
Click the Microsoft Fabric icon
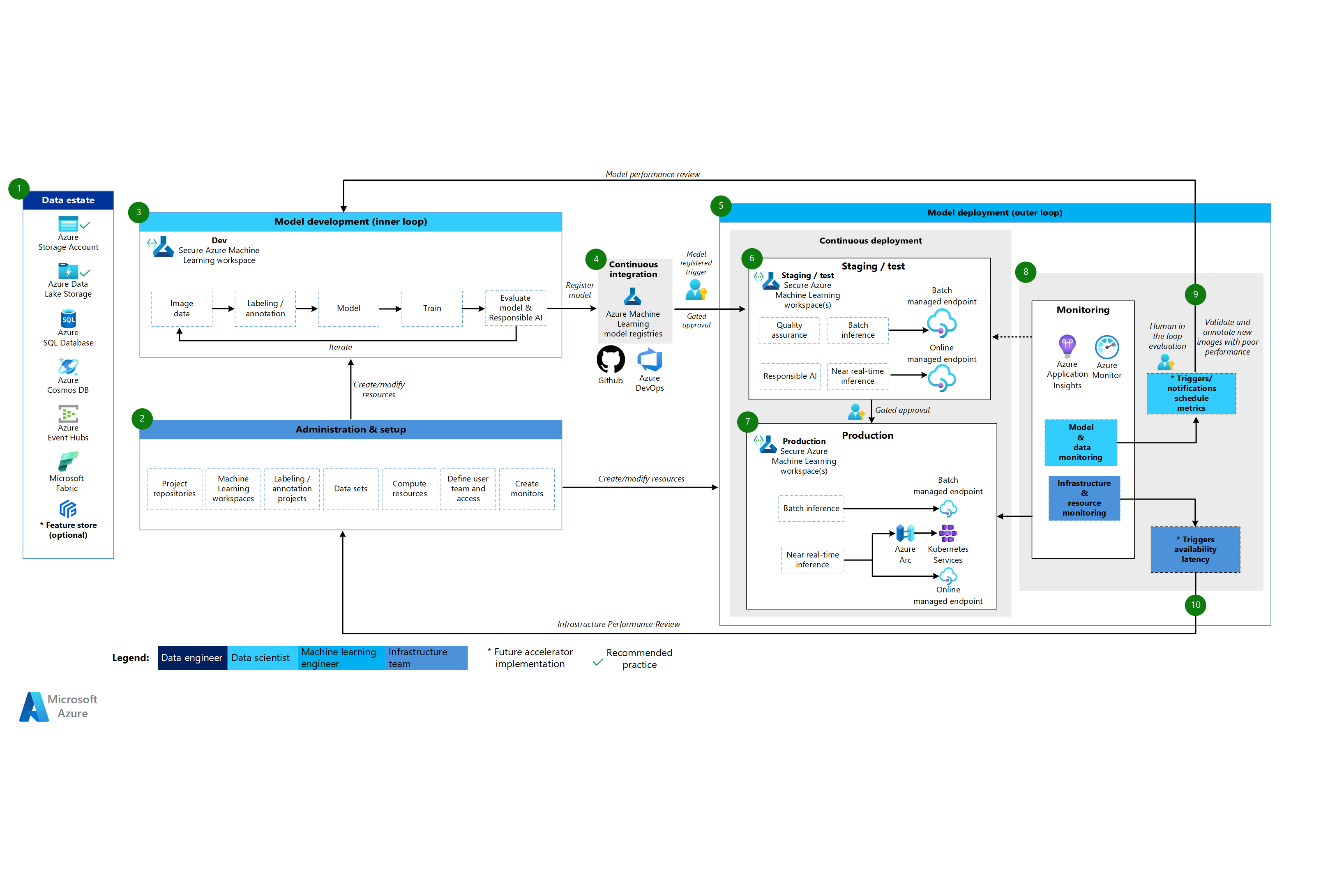coord(68,461)
